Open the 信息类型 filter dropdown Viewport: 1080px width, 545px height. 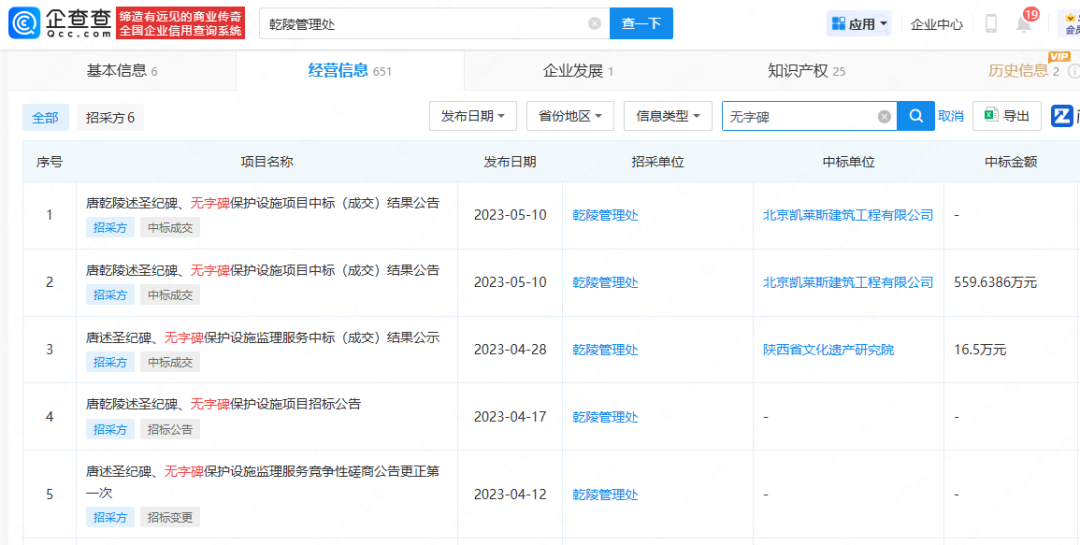(x=668, y=116)
